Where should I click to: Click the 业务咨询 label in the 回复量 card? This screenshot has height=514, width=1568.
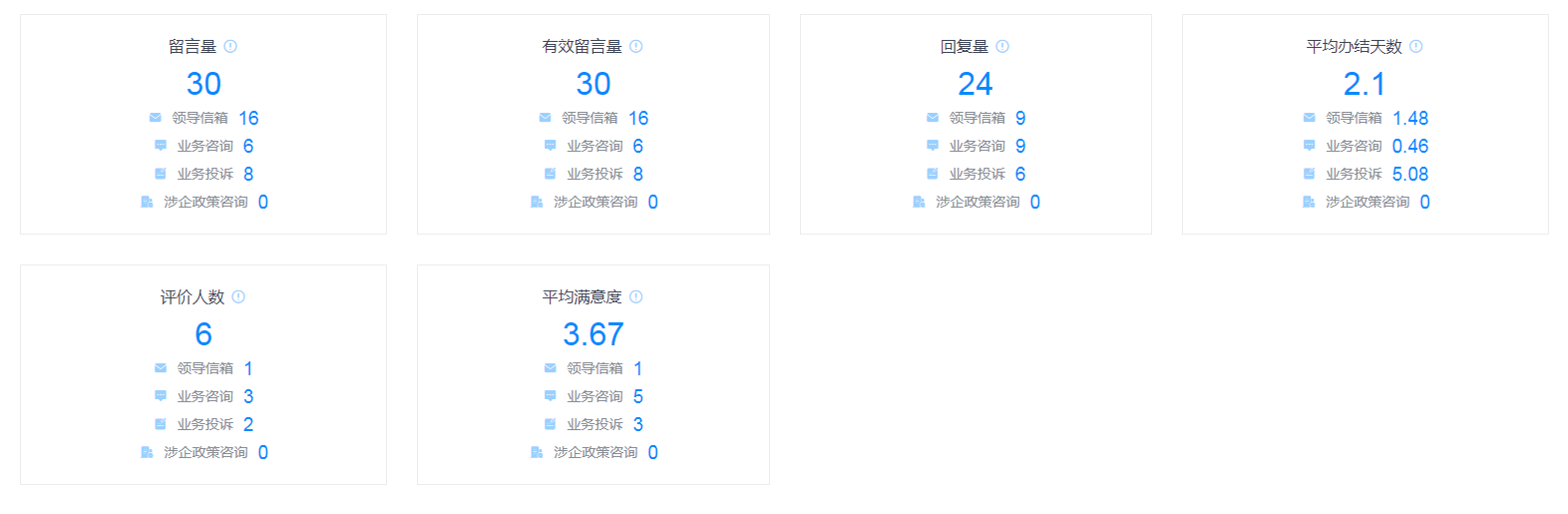tap(977, 146)
